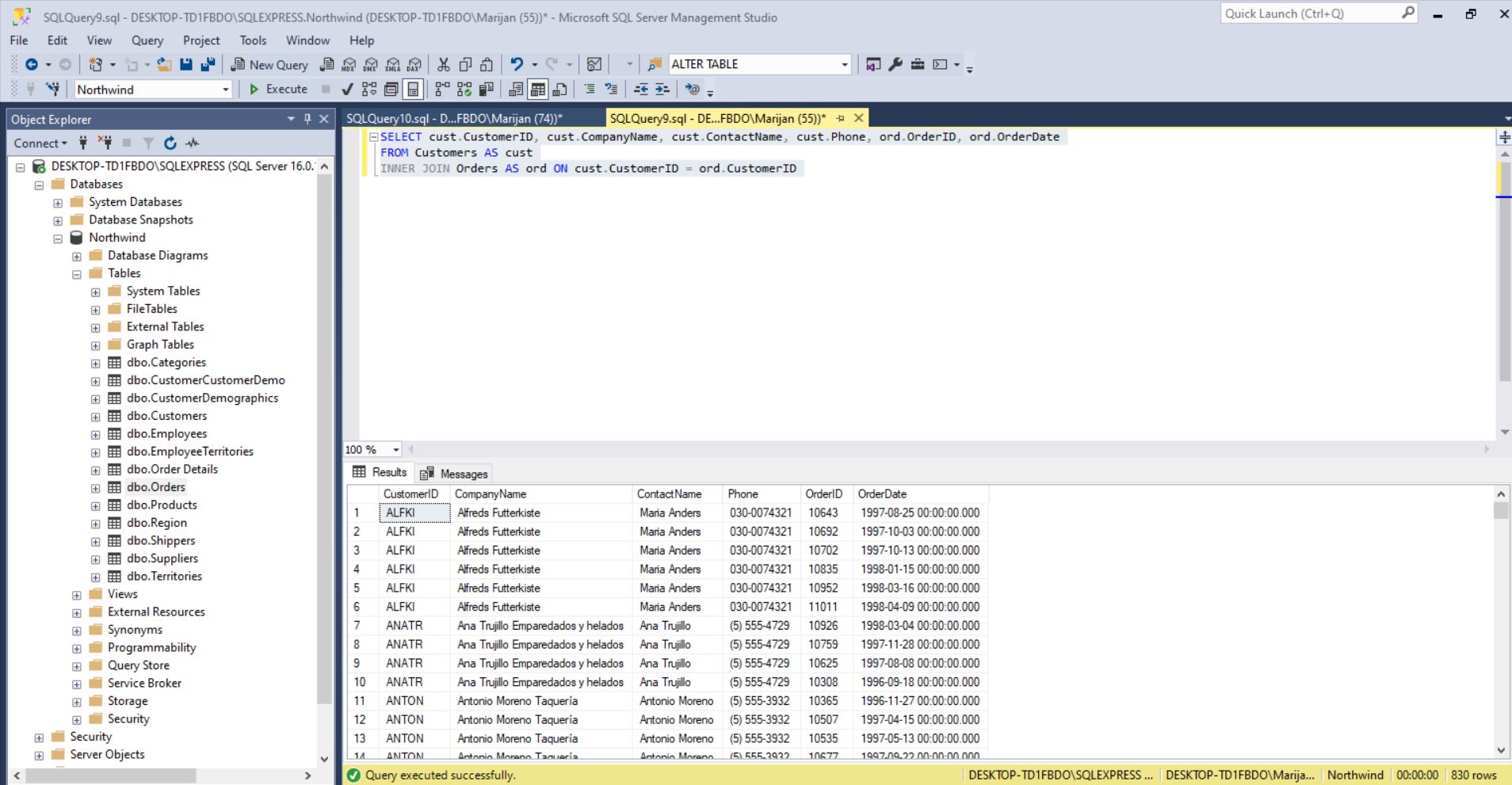Toggle Include Live Query Statistics

point(464,89)
